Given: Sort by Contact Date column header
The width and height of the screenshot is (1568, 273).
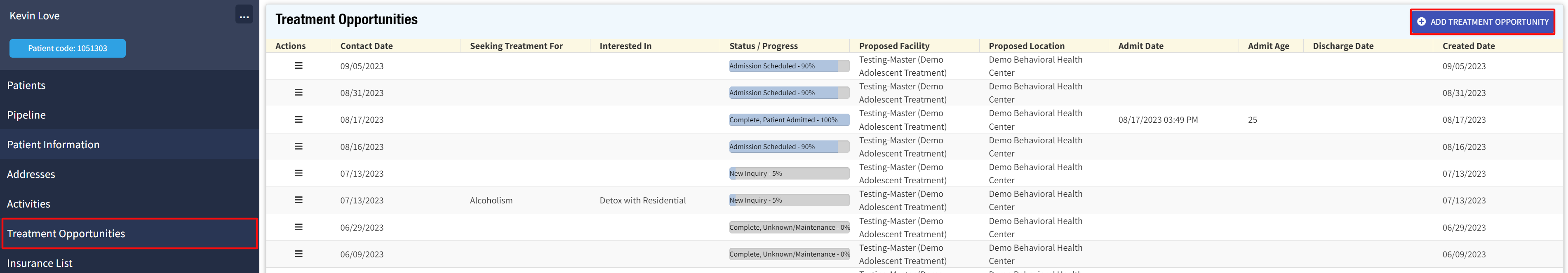Looking at the screenshot, I should [x=367, y=46].
